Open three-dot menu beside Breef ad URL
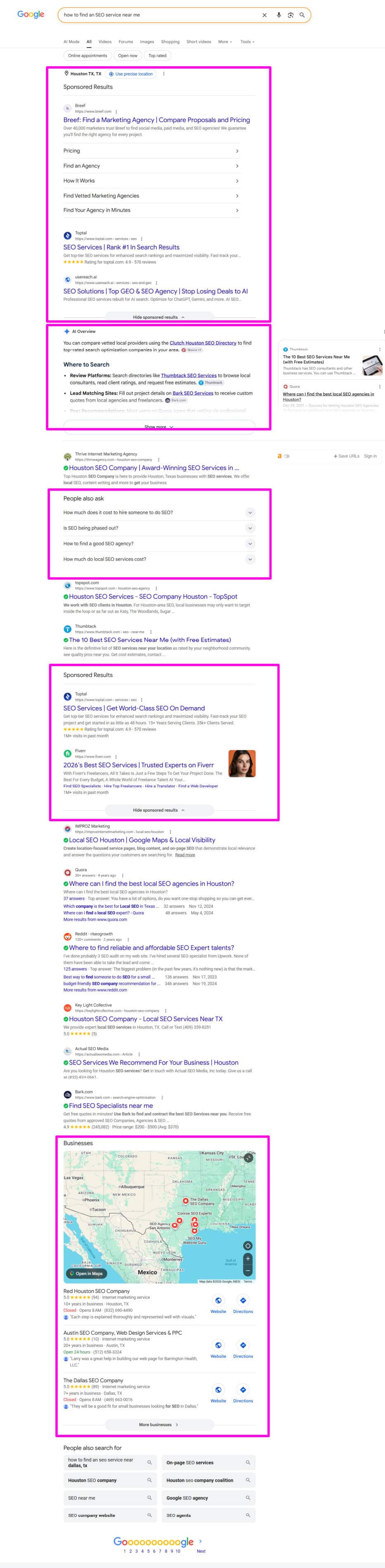385x1568 pixels. tap(116, 111)
